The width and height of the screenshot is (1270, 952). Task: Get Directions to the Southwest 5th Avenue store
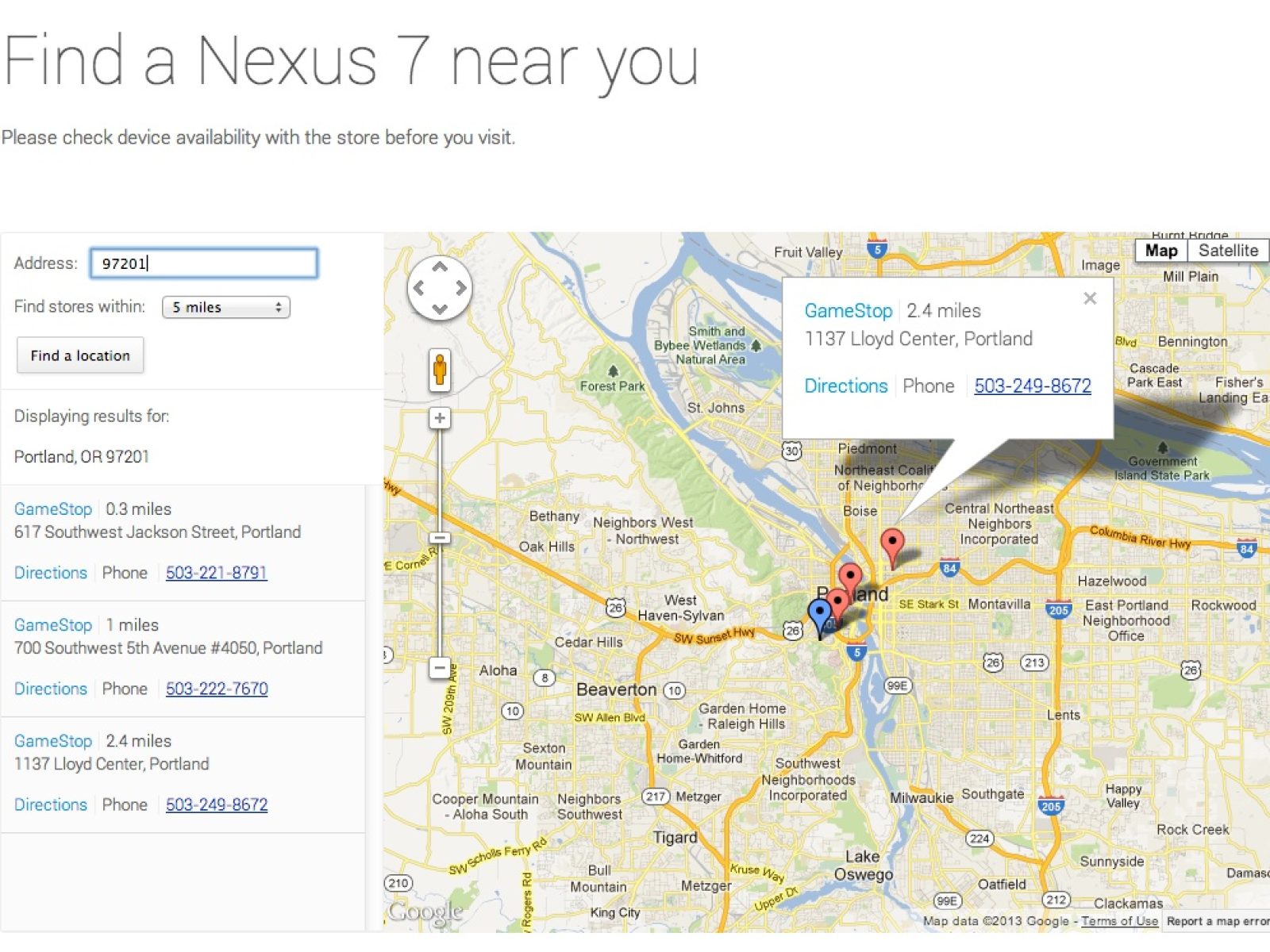click(x=51, y=689)
